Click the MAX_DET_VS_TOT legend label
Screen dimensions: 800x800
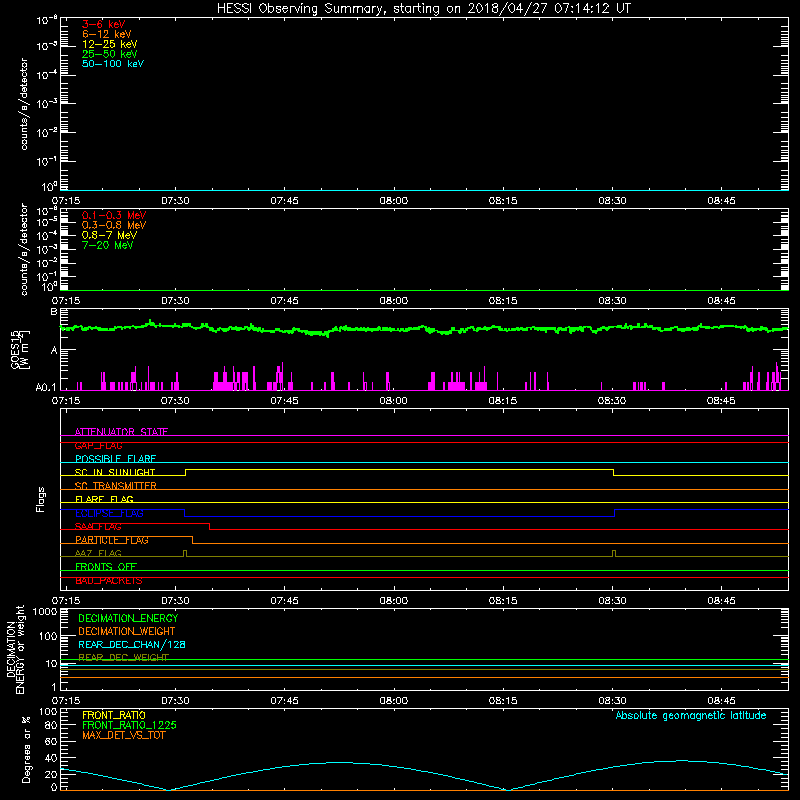[x=123, y=735]
